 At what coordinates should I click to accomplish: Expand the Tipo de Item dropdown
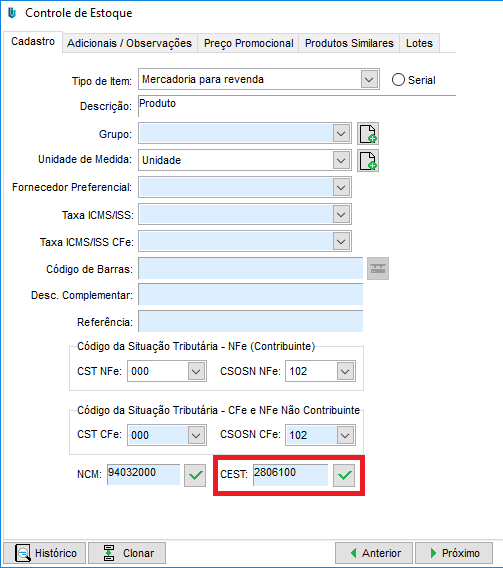click(x=369, y=79)
